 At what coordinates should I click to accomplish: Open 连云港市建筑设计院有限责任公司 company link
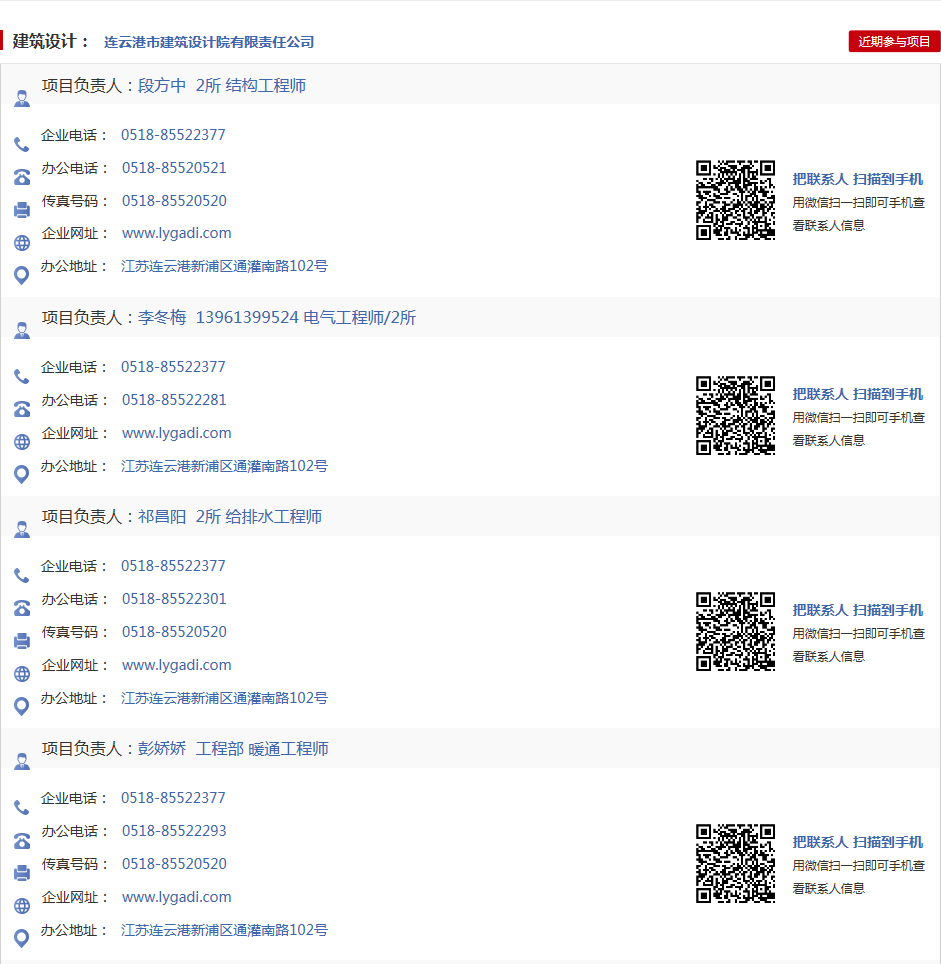coord(209,42)
